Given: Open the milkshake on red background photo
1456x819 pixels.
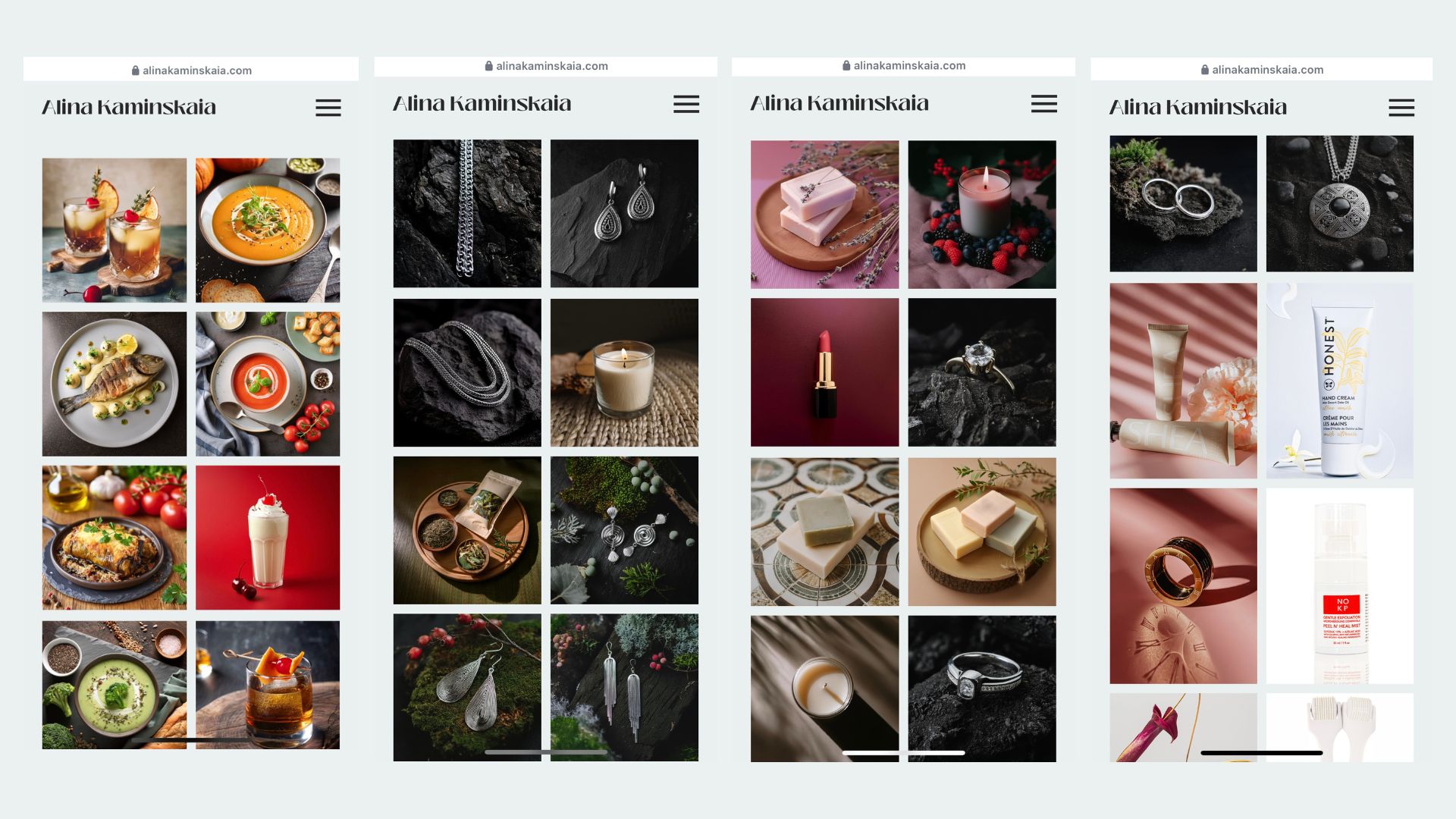Looking at the screenshot, I should point(268,538).
